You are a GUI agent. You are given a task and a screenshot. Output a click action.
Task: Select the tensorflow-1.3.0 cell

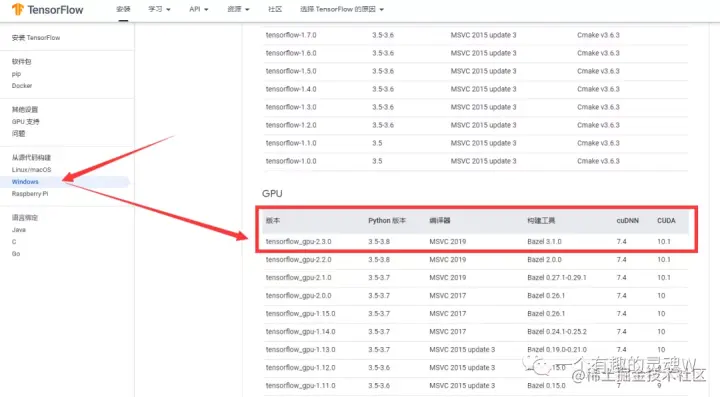click(x=291, y=107)
